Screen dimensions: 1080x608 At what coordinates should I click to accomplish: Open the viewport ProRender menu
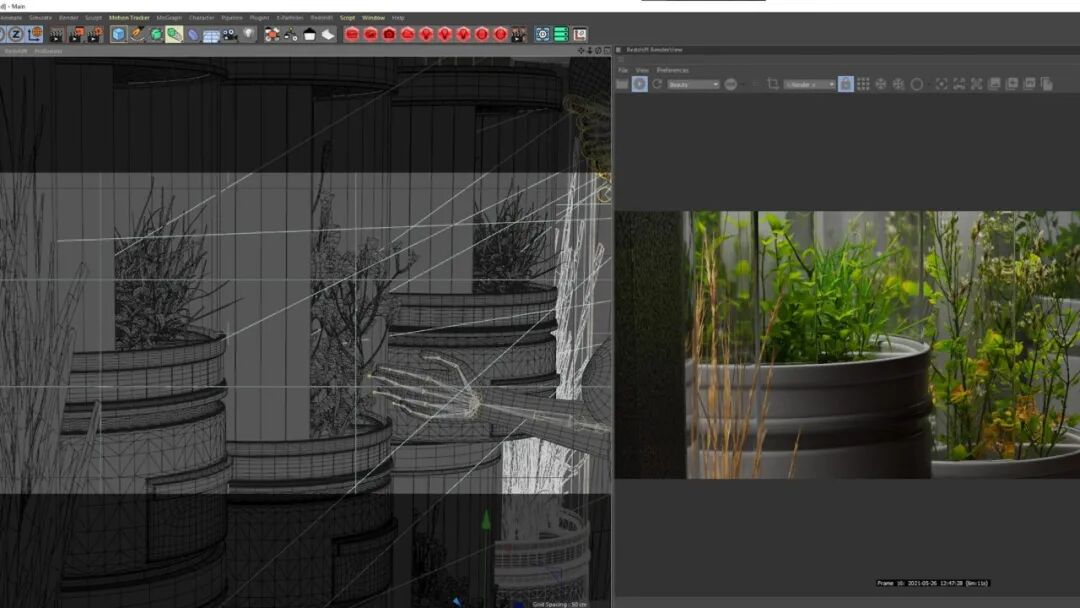click(48, 51)
